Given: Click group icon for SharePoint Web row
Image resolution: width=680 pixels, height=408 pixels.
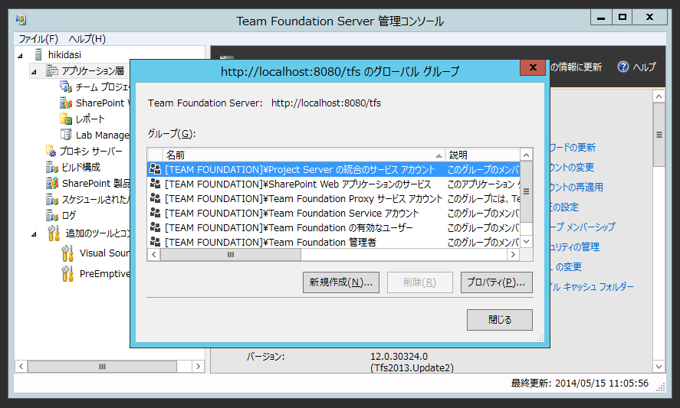Looking at the screenshot, I should 155,184.
